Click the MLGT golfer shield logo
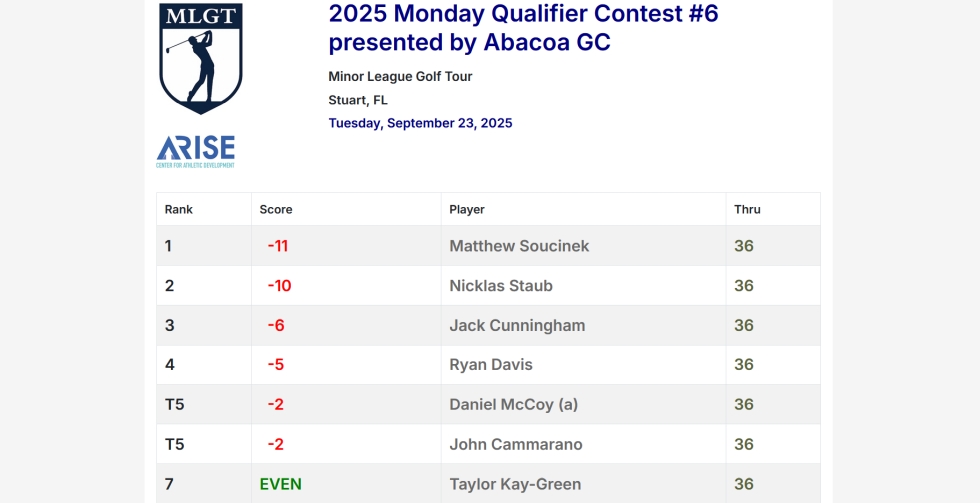The image size is (980, 503). point(200,58)
